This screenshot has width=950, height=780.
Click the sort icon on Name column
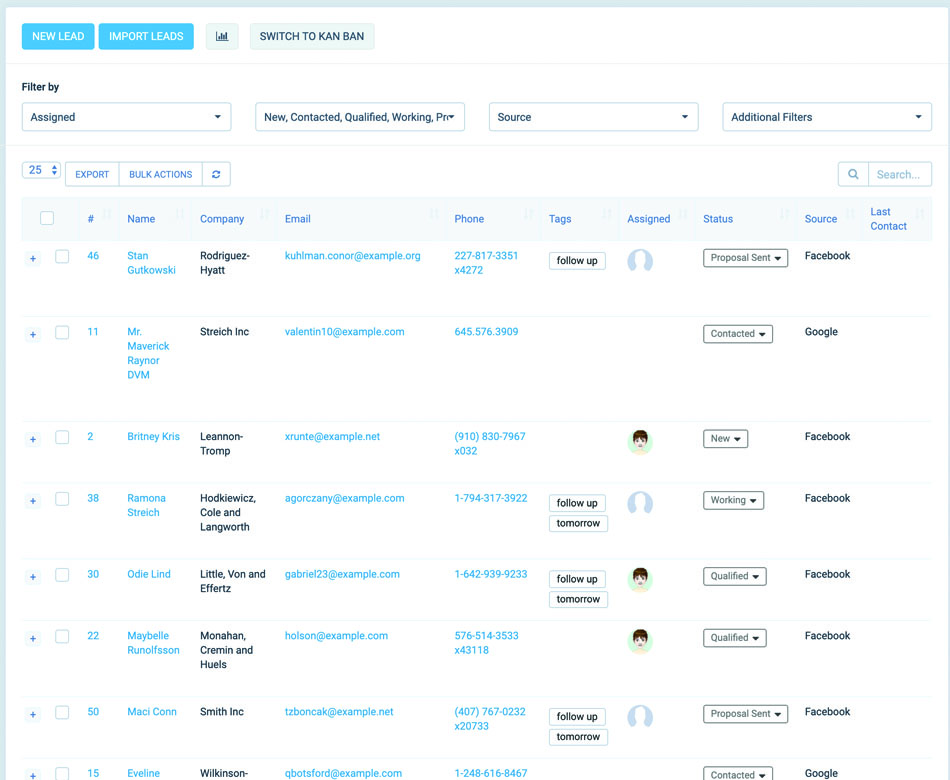(x=180, y=216)
